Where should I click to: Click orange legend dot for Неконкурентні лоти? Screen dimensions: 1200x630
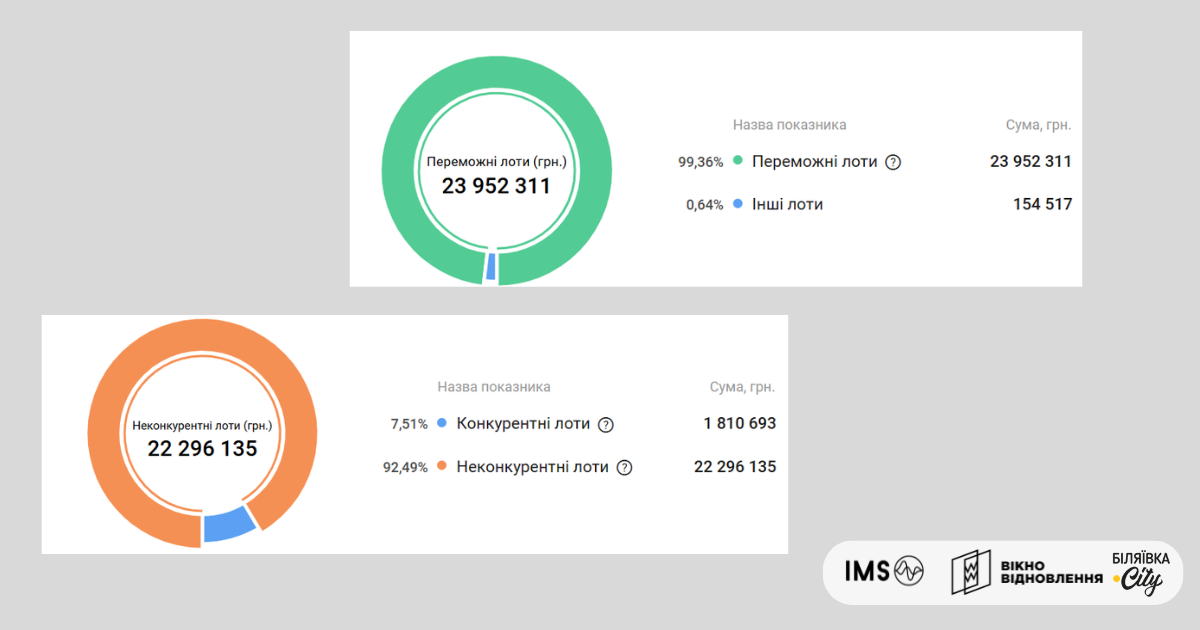click(x=442, y=466)
